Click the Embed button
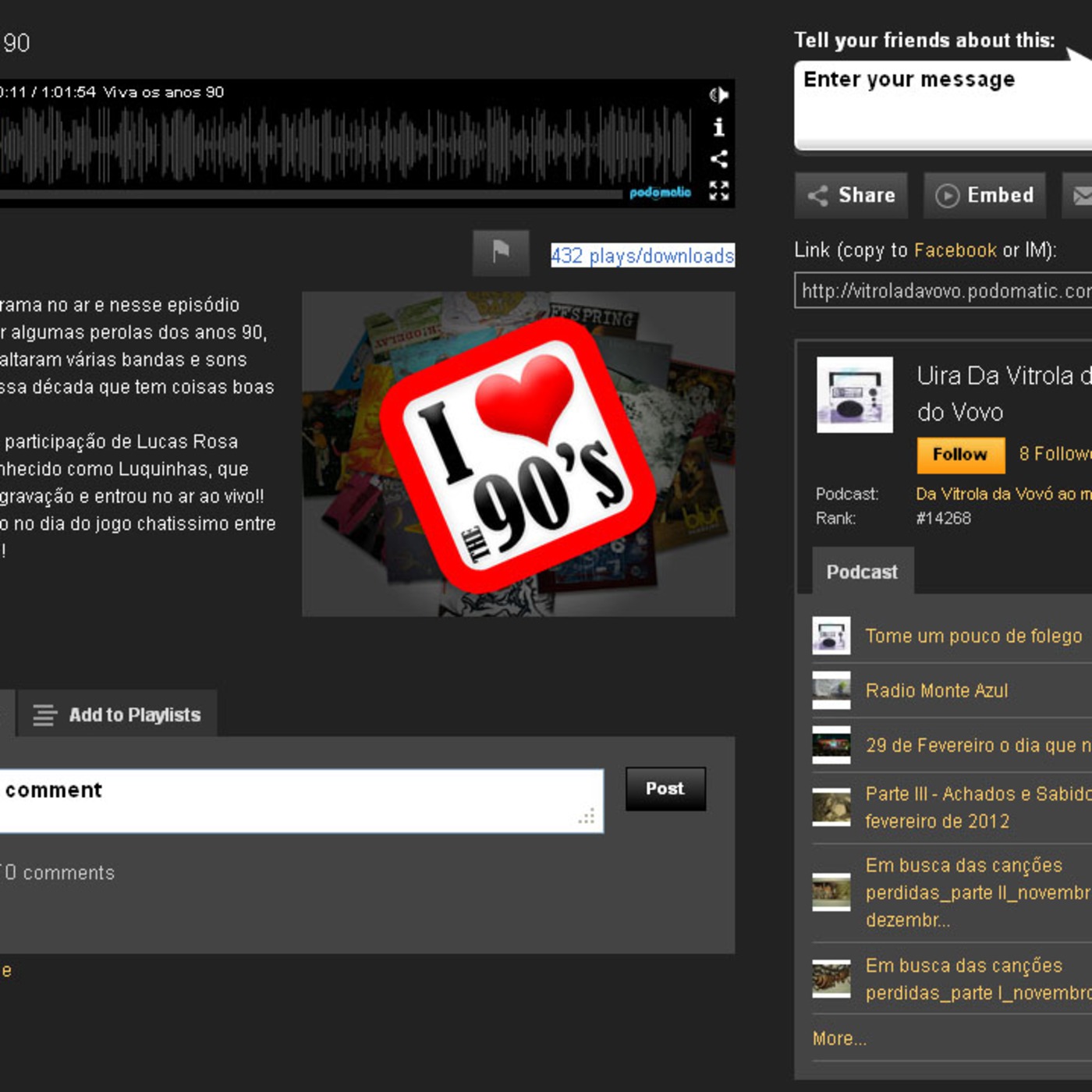 point(984,195)
